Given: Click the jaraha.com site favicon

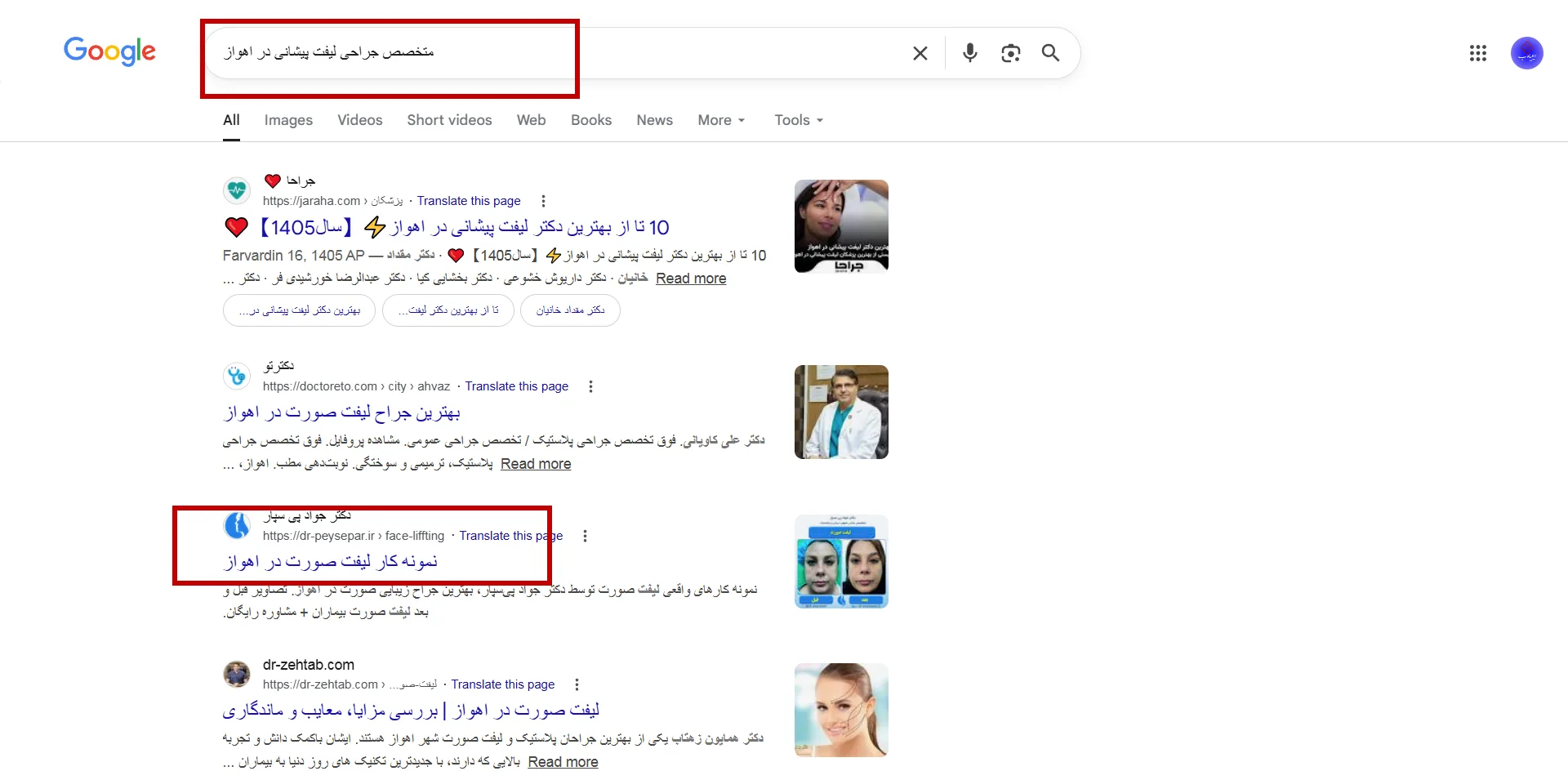Looking at the screenshot, I should 237,190.
